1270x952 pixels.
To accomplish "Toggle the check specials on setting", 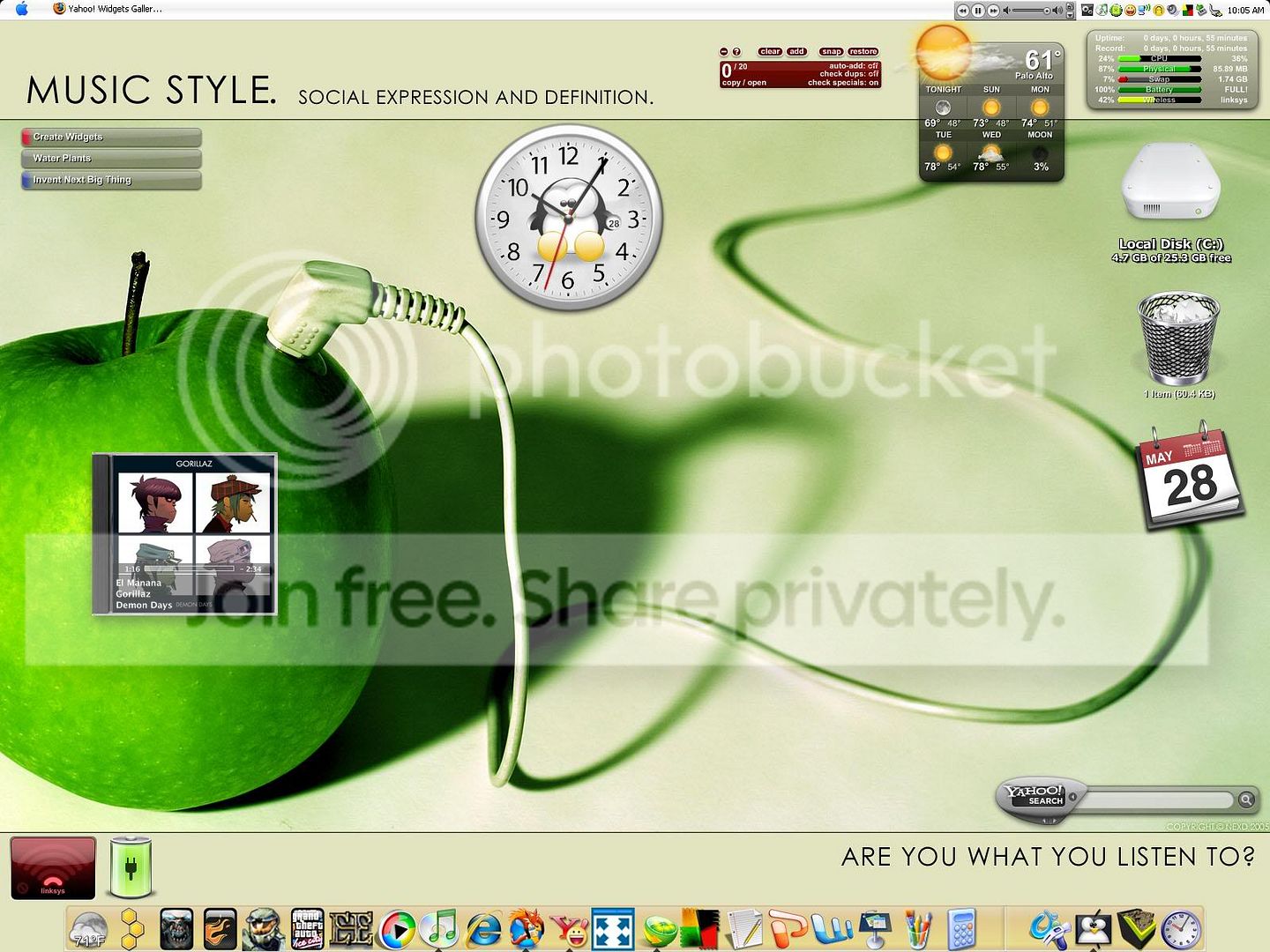I will tap(843, 83).
